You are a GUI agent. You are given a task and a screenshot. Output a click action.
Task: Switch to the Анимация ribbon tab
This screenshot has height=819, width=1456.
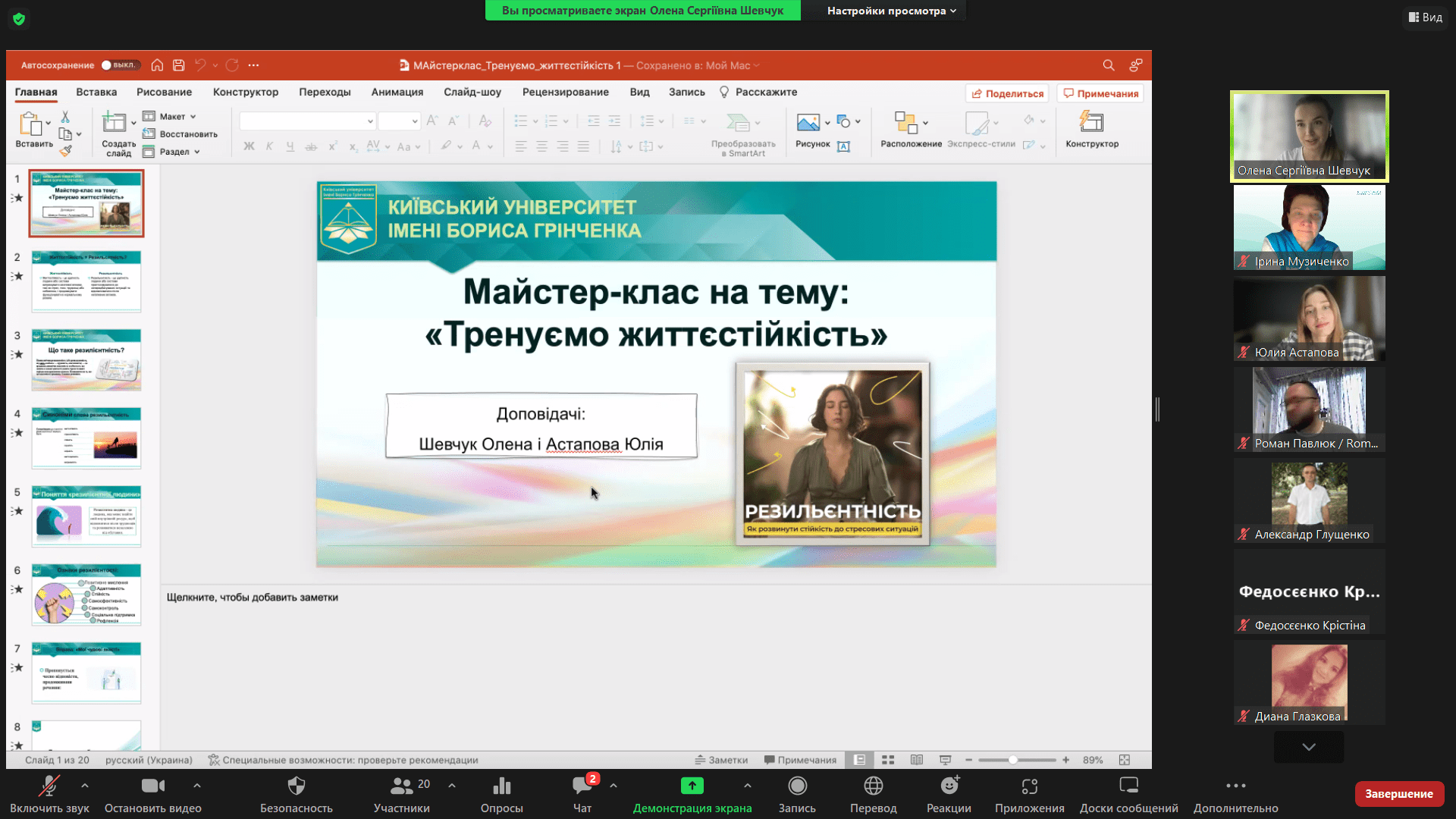tap(397, 92)
